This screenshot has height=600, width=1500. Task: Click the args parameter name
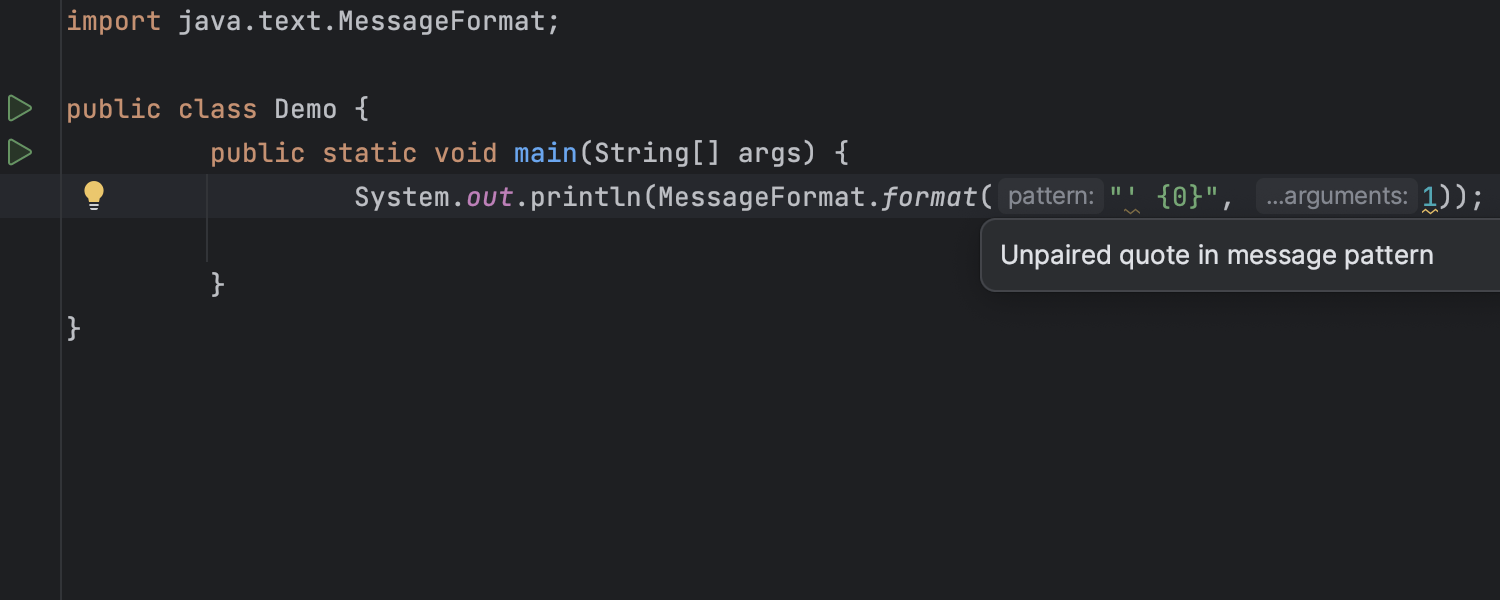(769, 153)
